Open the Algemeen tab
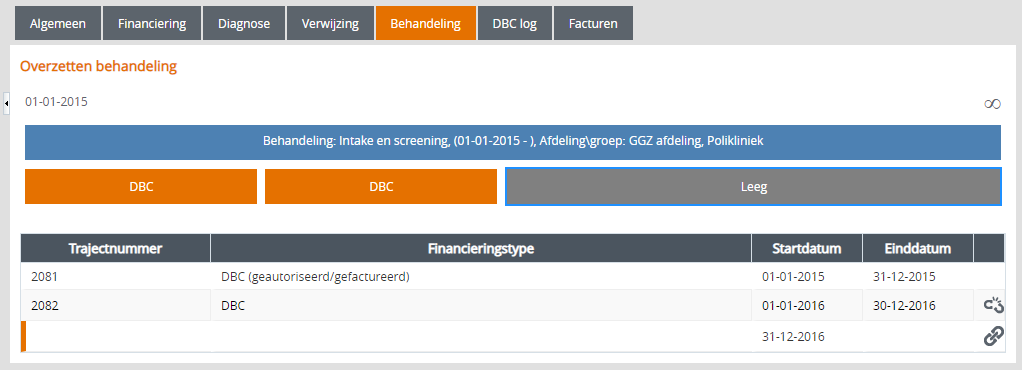This screenshot has width=1022, height=370. pos(58,23)
